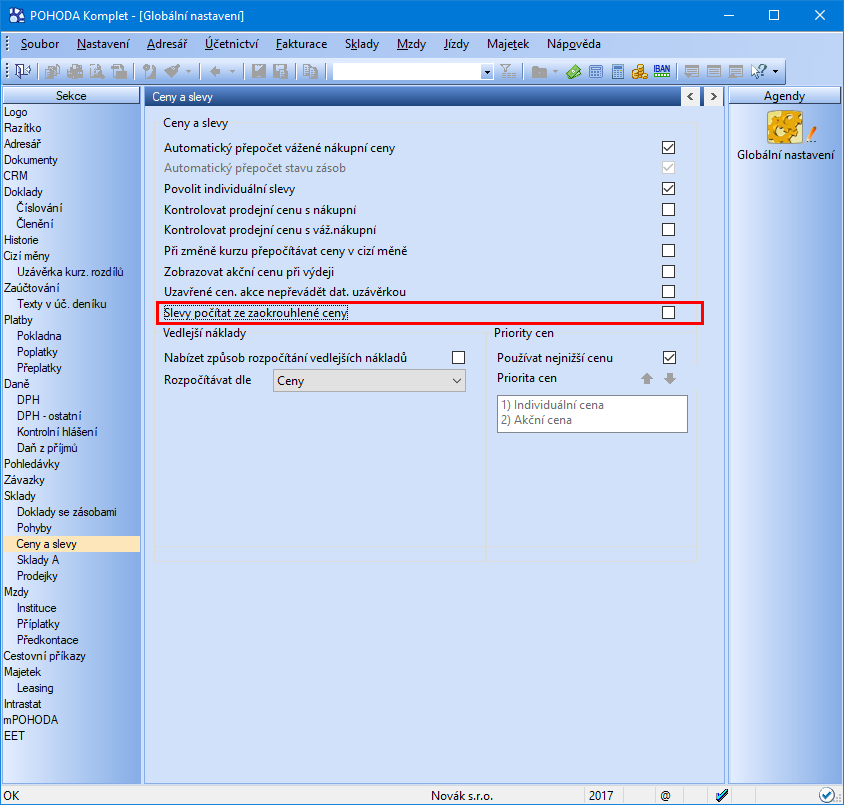Open the Nápověda menu
This screenshot has height=805, width=844.
click(x=574, y=44)
